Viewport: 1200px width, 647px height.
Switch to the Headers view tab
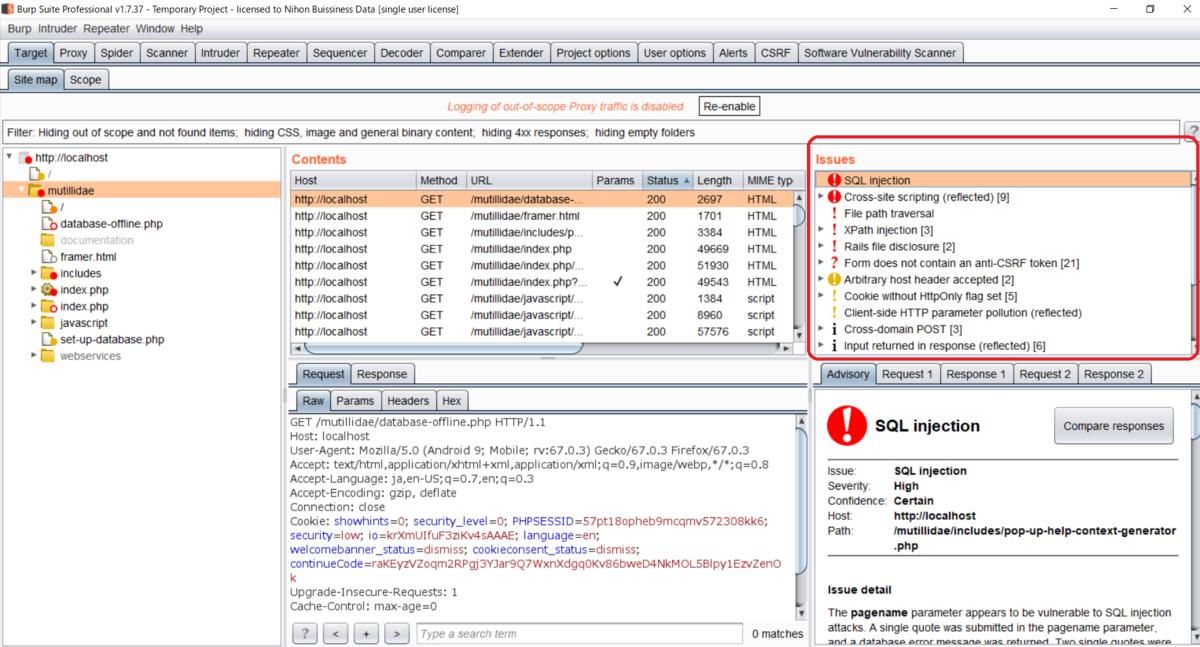408,401
